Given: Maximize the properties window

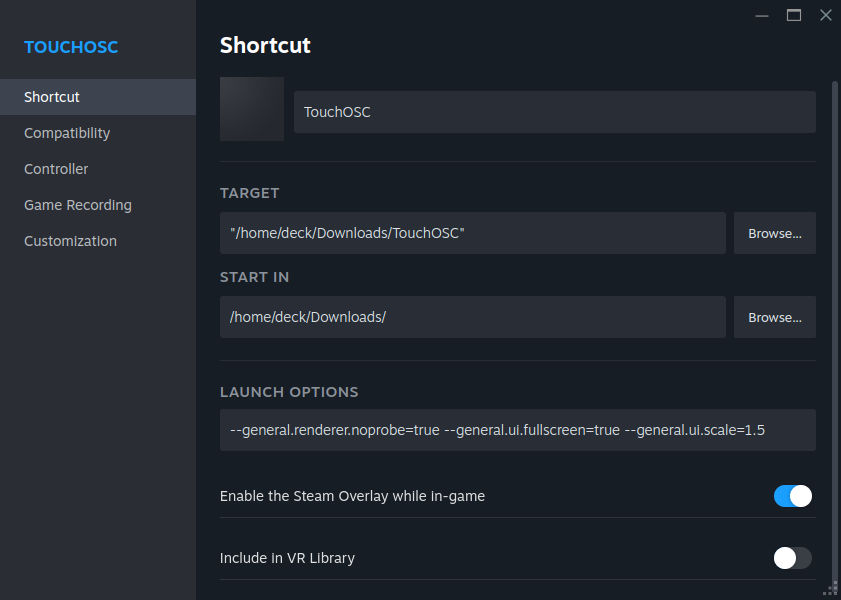Looking at the screenshot, I should click(x=794, y=15).
